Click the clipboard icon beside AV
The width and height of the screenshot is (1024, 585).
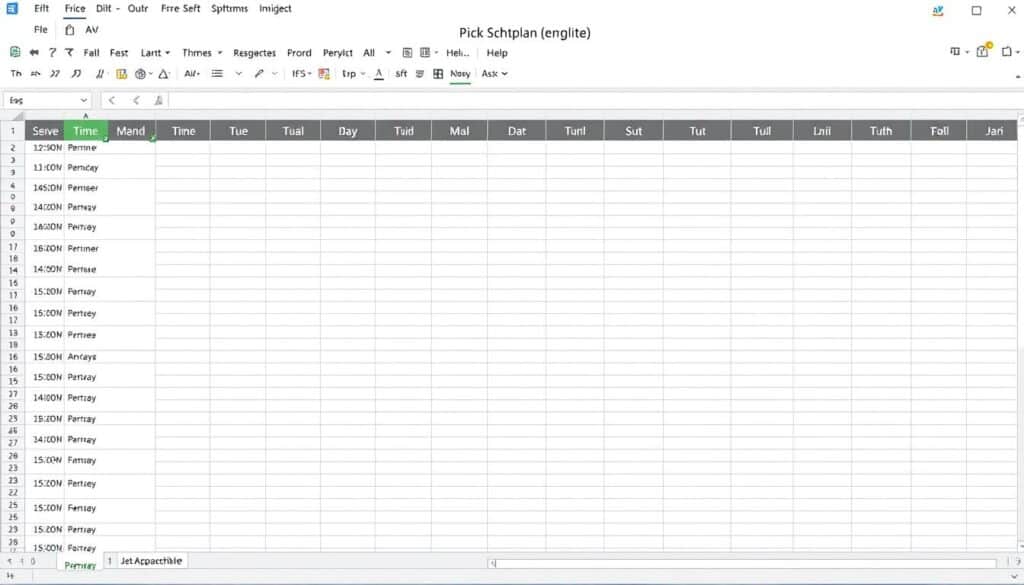click(x=69, y=30)
